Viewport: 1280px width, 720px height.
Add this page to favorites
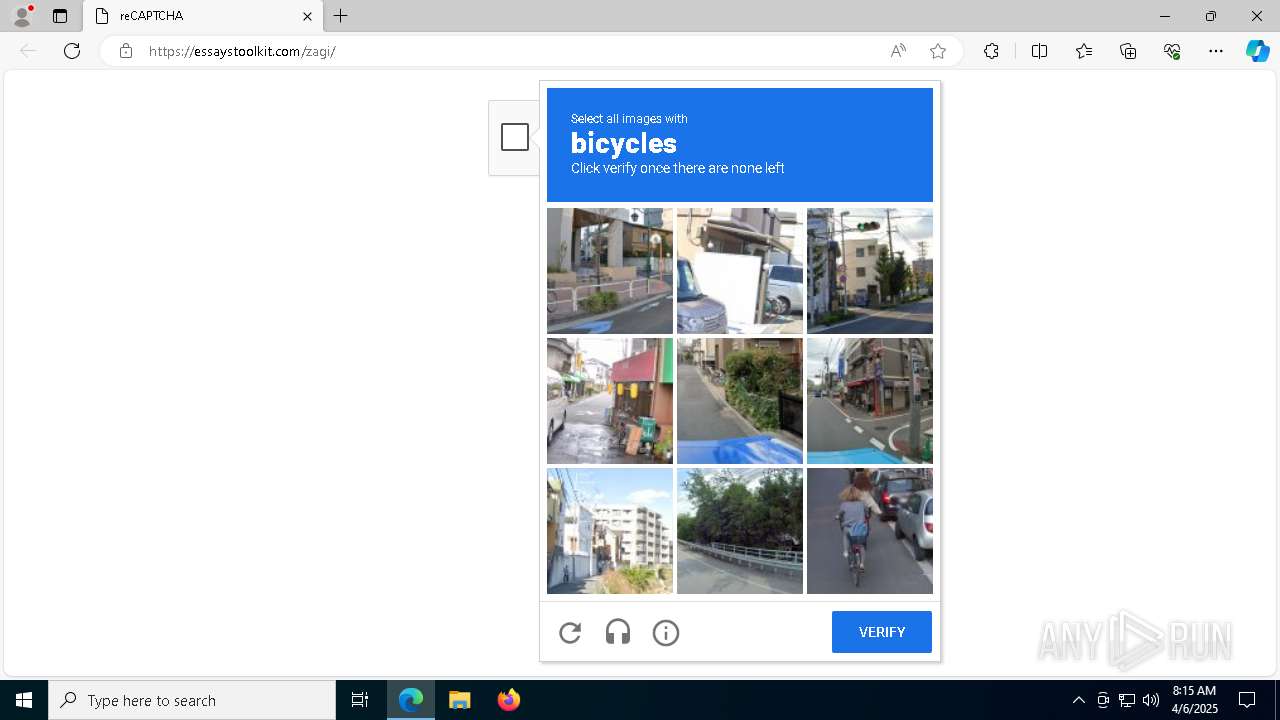(938, 51)
